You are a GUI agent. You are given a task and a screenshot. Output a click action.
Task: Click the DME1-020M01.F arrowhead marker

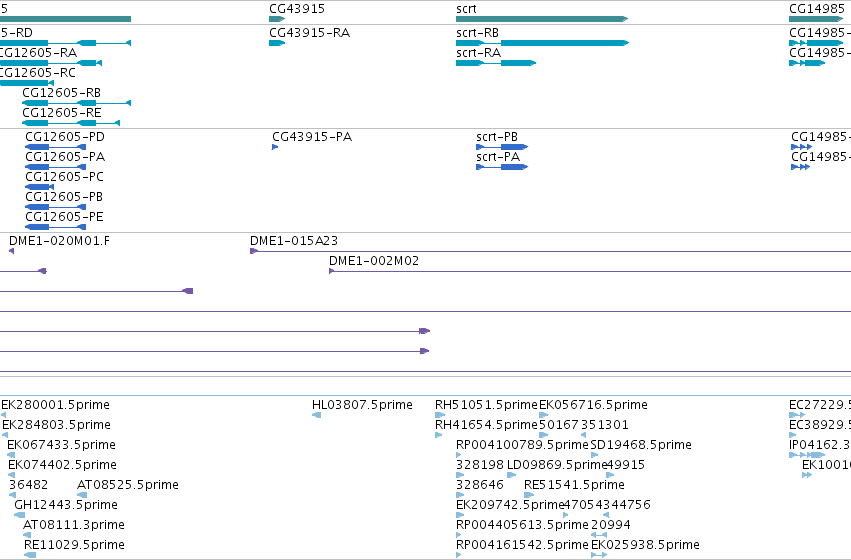tap(11, 251)
